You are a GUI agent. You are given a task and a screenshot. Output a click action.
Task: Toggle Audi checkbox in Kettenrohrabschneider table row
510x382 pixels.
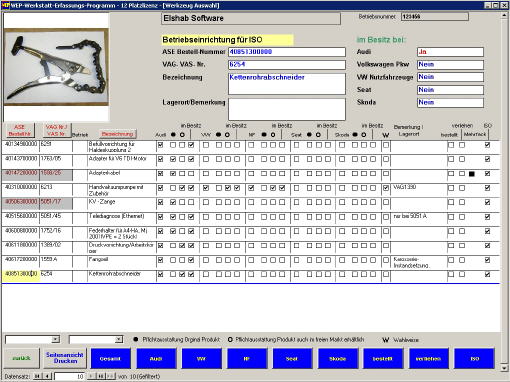(x=161, y=274)
